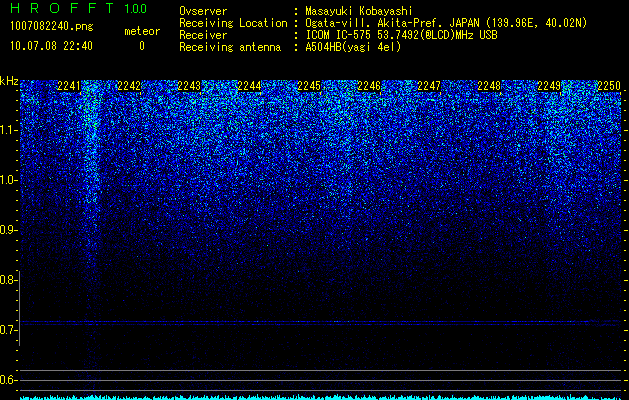Click the 0.9 frequency axis label
This screenshot has height=400, width=629.
pos(8,230)
